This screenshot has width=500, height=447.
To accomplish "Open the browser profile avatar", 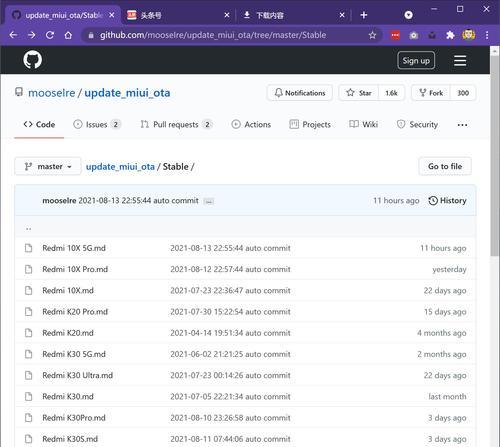I will pyautogui.click(x=469, y=35).
